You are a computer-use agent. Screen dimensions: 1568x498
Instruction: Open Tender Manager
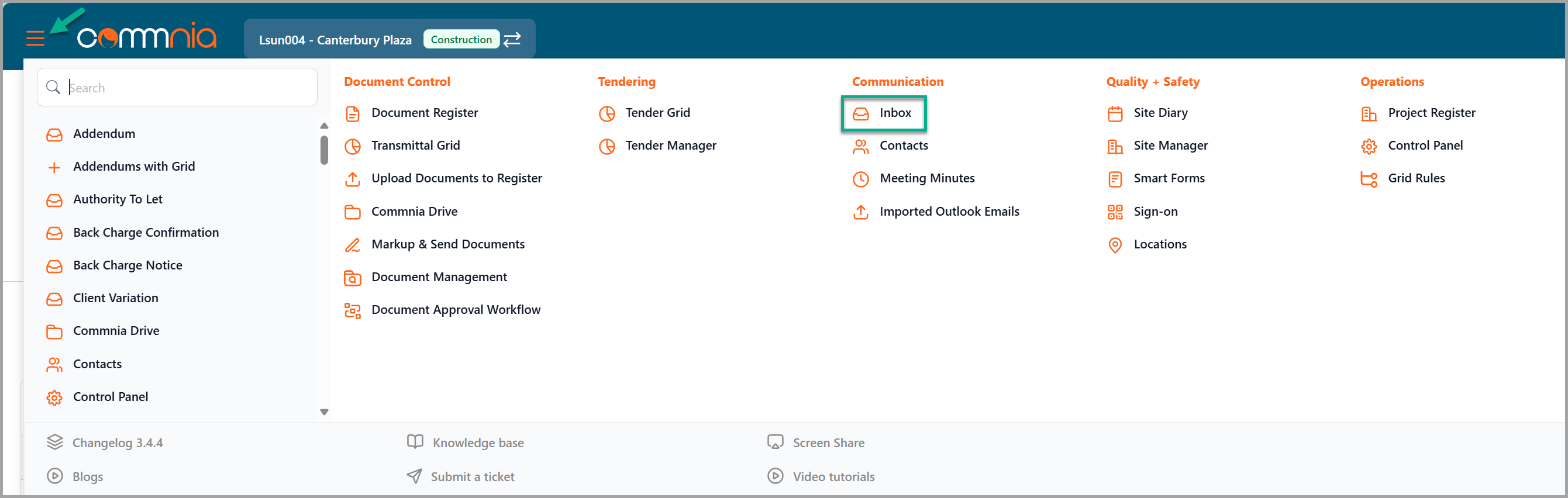[670, 146]
